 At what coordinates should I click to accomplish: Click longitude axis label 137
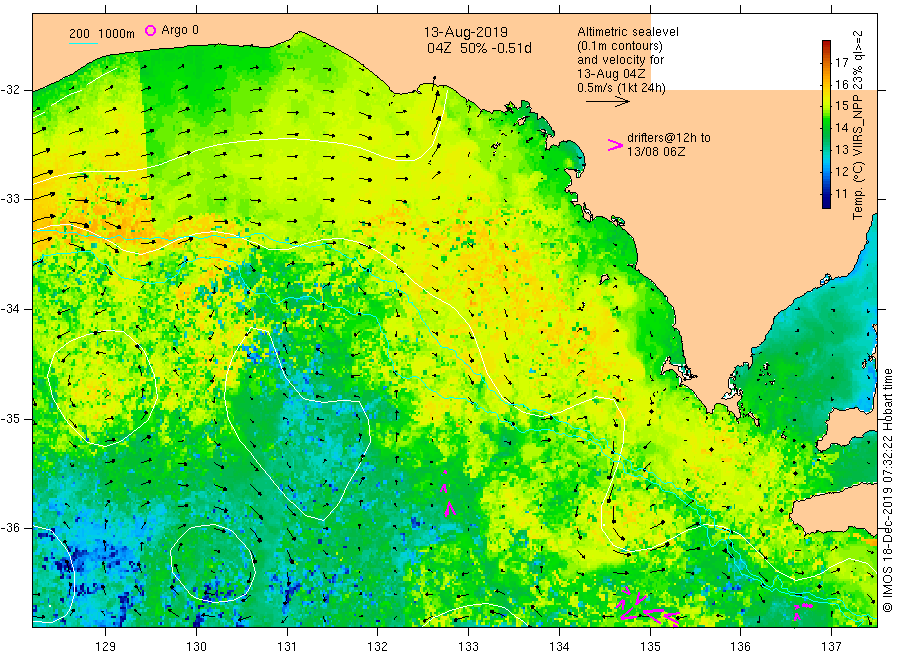[831, 646]
